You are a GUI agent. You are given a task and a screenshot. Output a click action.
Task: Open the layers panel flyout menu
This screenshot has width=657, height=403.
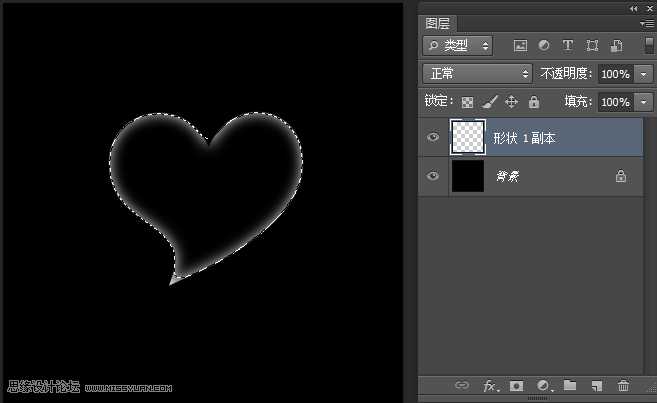[647, 23]
